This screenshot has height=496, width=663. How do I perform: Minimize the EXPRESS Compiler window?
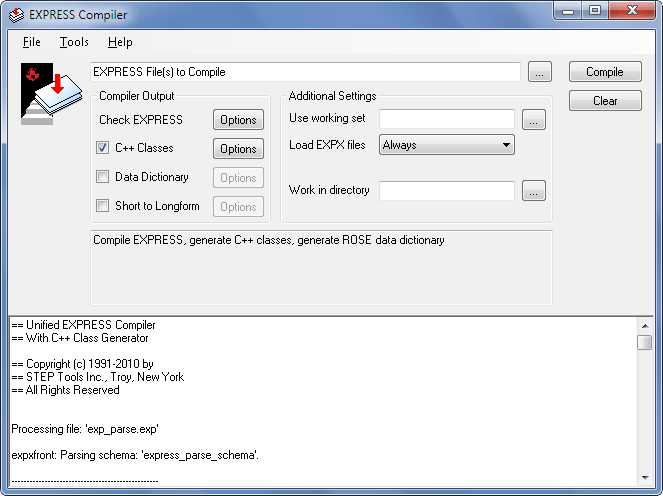[568, 11]
